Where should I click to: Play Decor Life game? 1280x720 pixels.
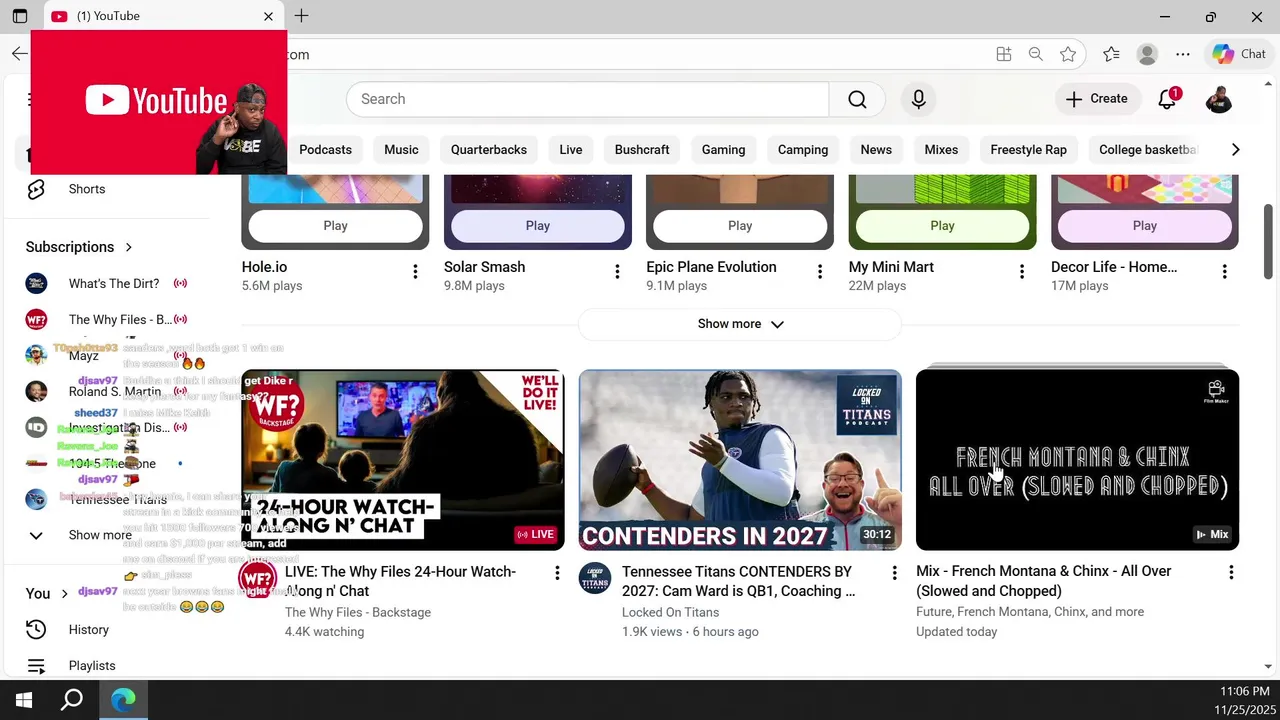coord(1145,226)
